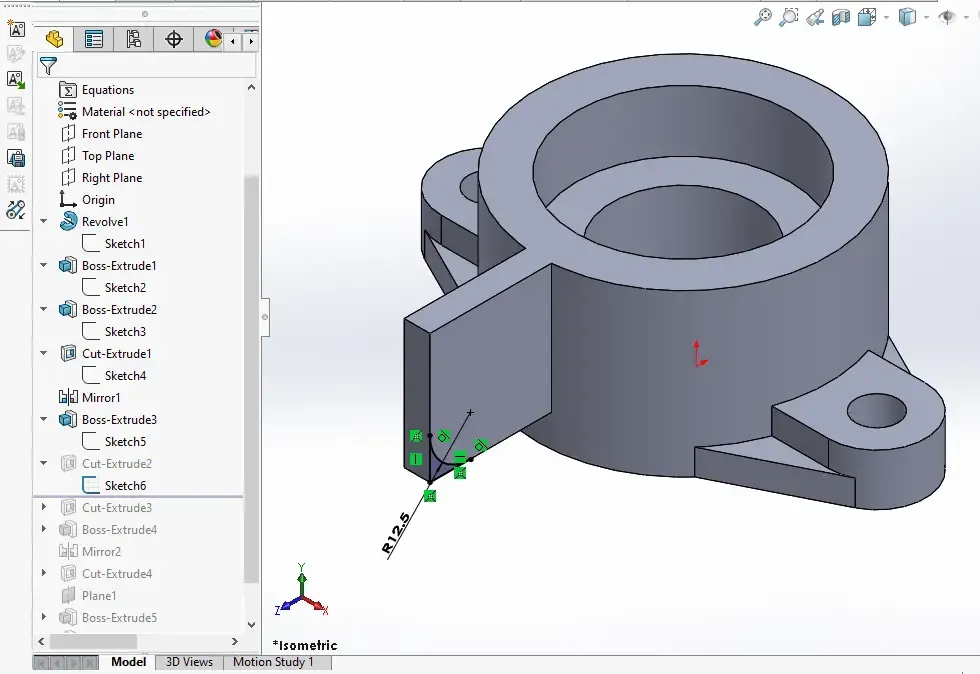Select the Mirror2 feature
This screenshot has height=674, width=980.
pyautogui.click(x=90, y=551)
